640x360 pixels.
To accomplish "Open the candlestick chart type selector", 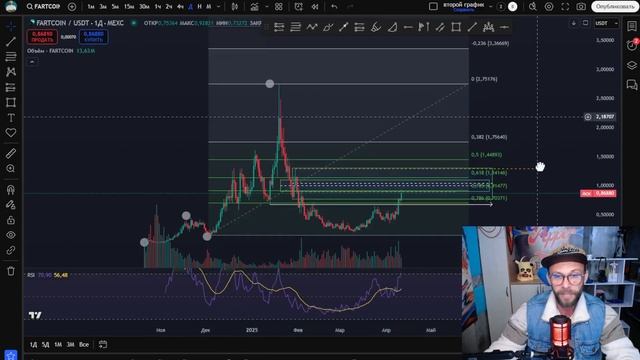I will (235, 7).
